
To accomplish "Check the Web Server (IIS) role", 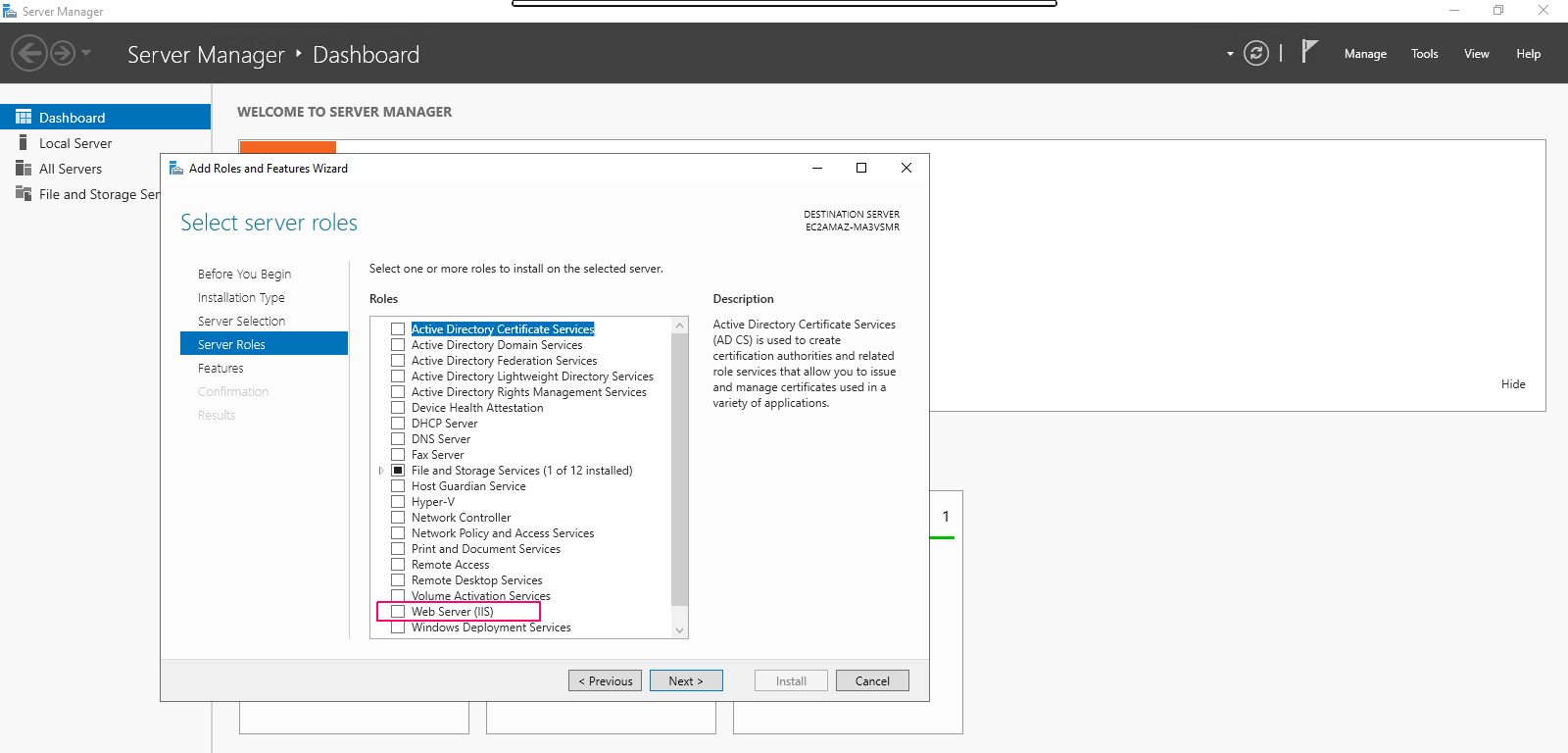I will 398,612.
